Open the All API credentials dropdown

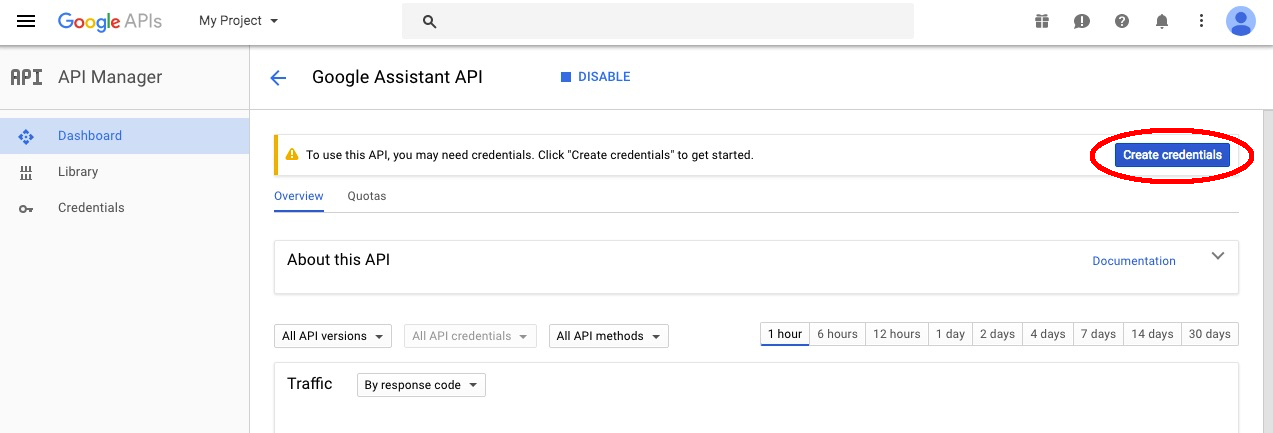[x=470, y=336]
